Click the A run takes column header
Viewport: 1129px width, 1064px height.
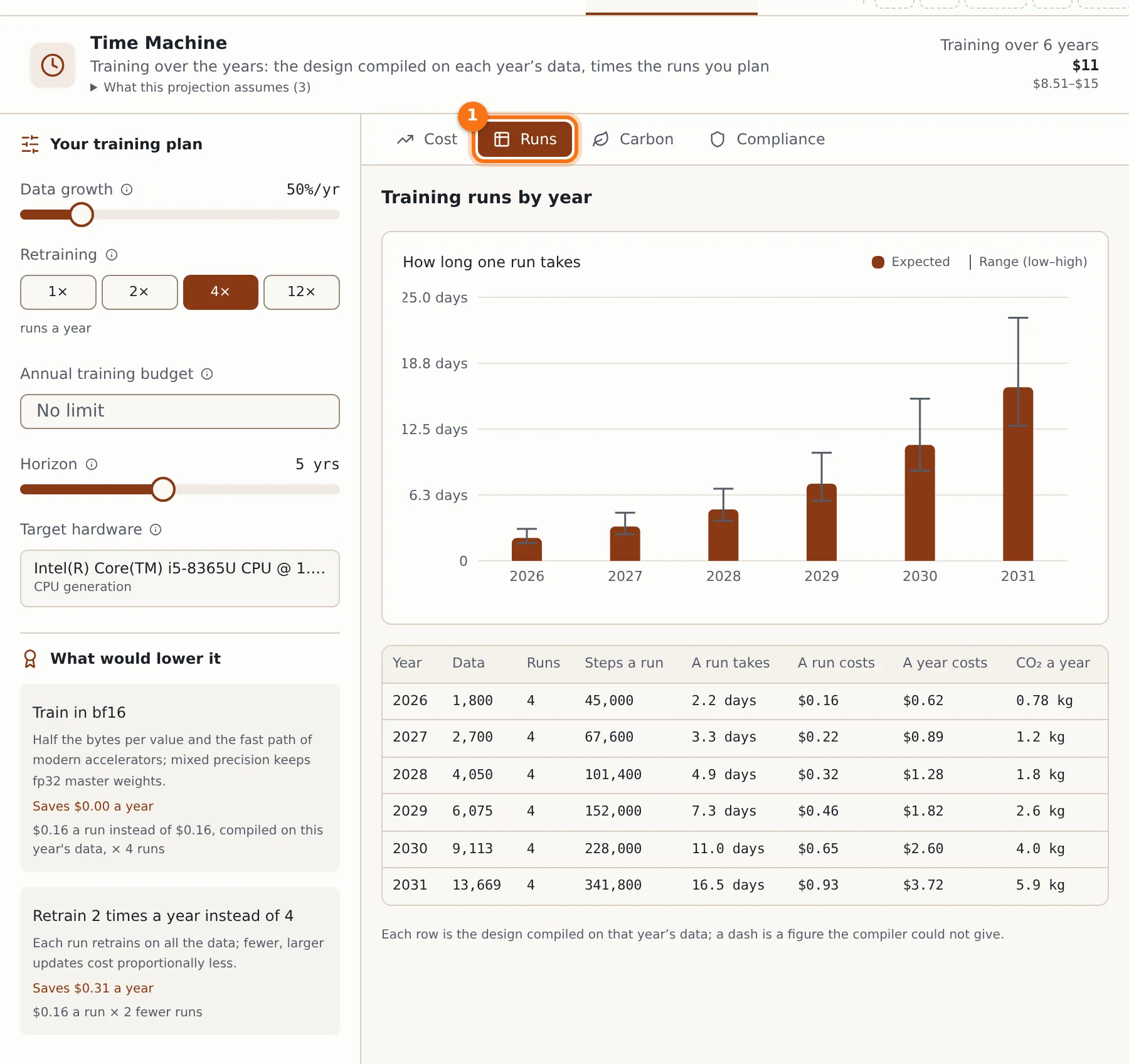point(731,663)
